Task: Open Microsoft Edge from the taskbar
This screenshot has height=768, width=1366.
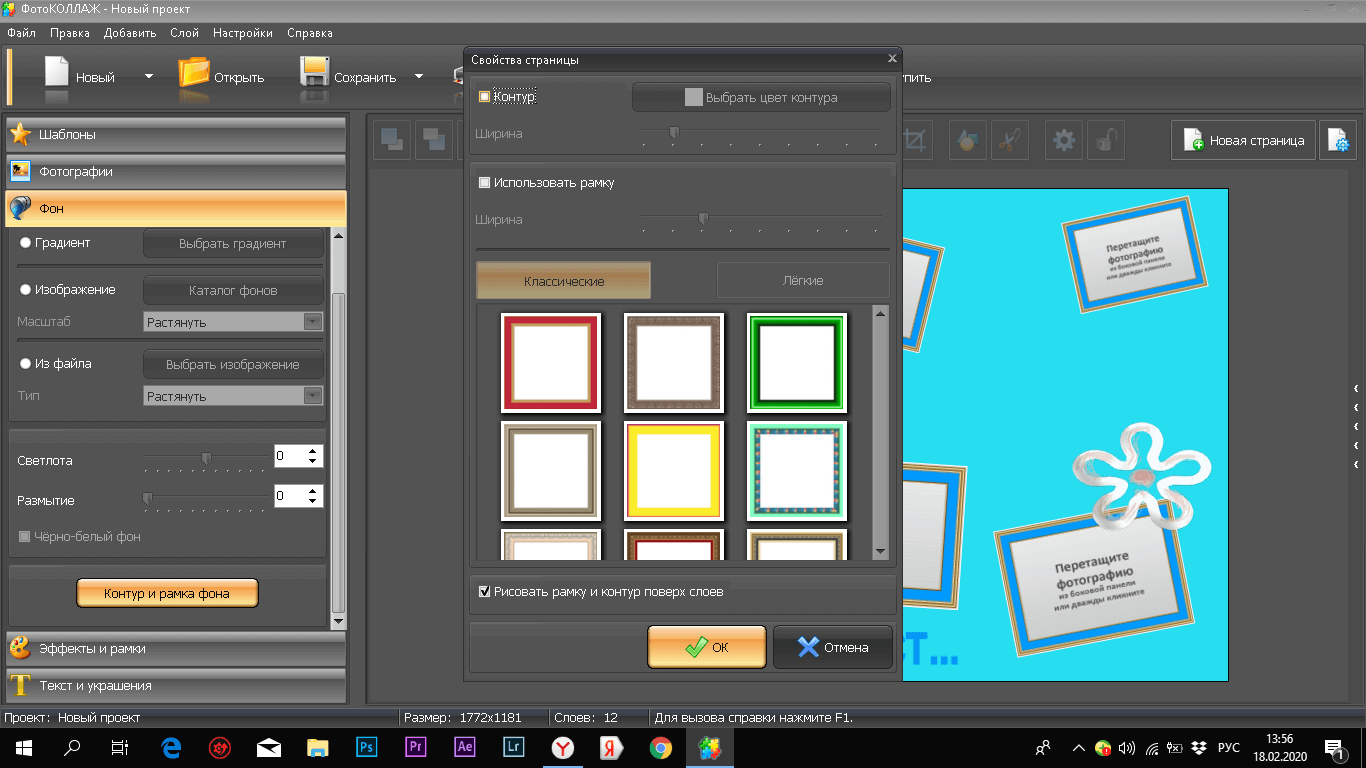Action: pos(171,747)
